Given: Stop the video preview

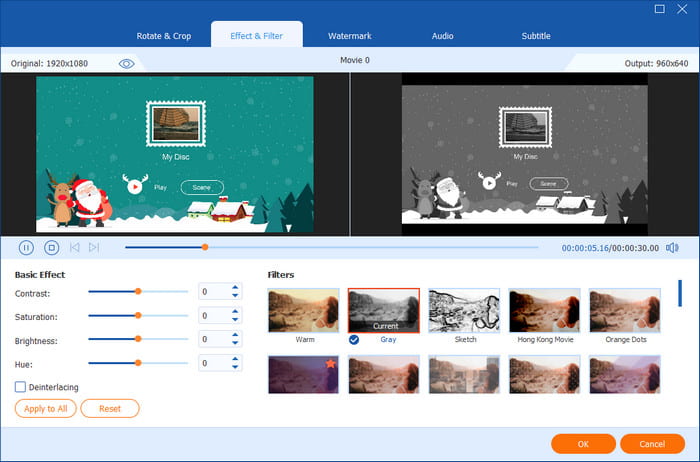Looking at the screenshot, I should (52, 247).
